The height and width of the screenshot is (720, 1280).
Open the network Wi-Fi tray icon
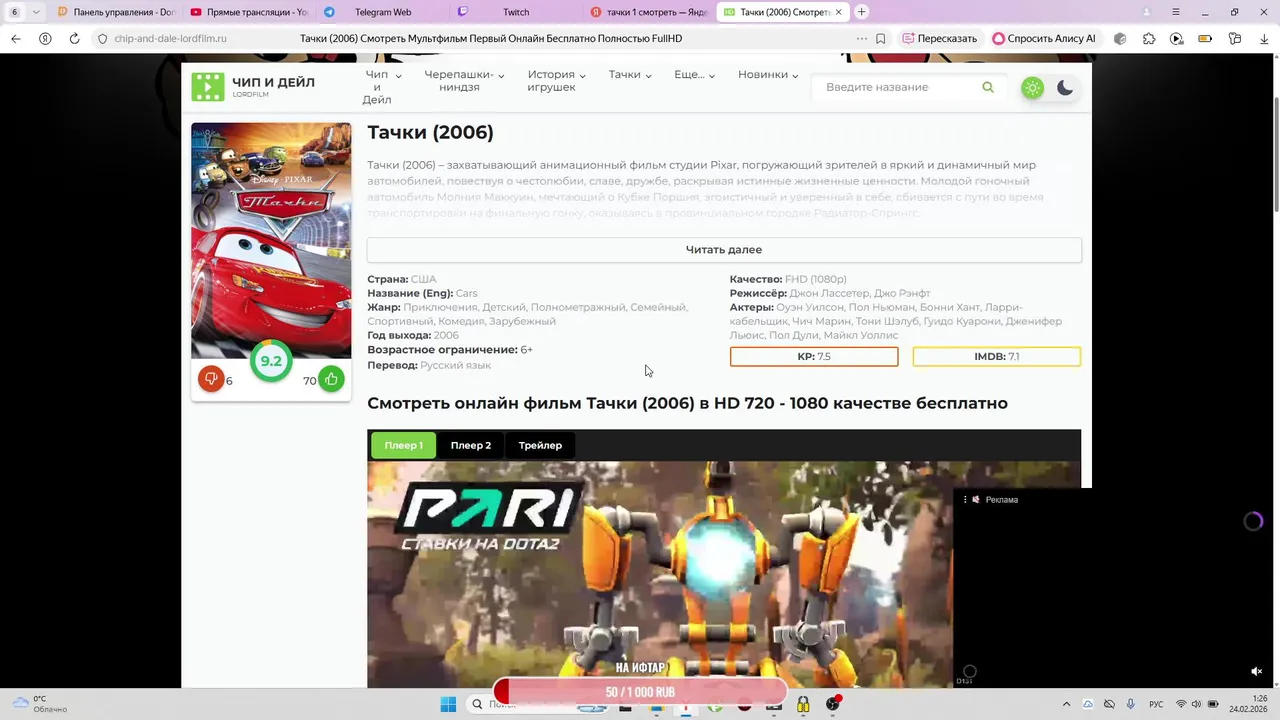[x=1181, y=704]
